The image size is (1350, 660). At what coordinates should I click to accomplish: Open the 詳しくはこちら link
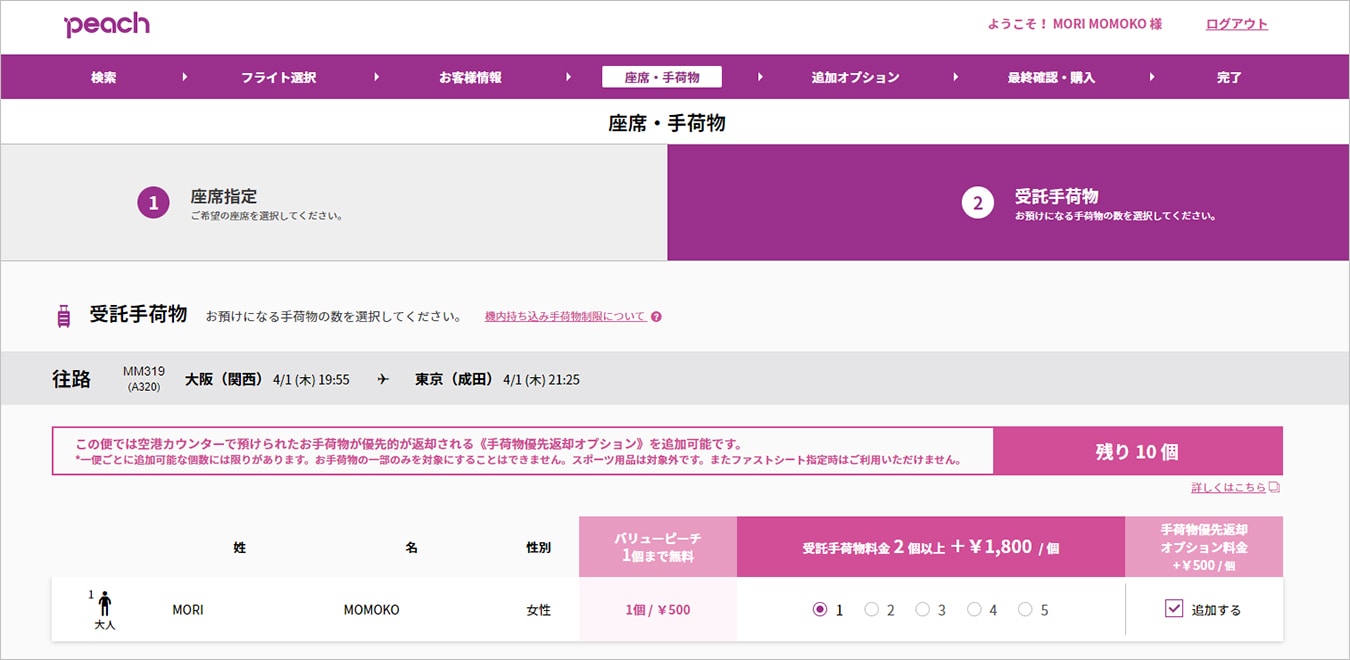coord(1229,488)
